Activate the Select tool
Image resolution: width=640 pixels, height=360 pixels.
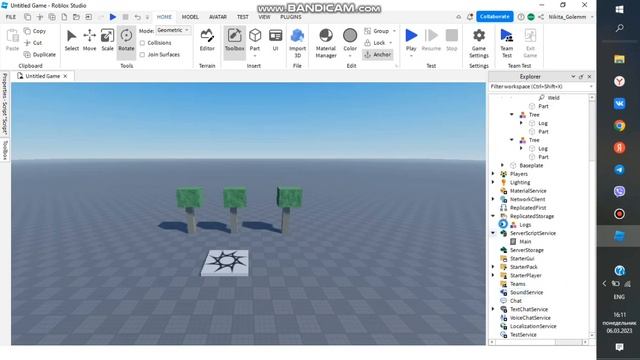click(71, 40)
